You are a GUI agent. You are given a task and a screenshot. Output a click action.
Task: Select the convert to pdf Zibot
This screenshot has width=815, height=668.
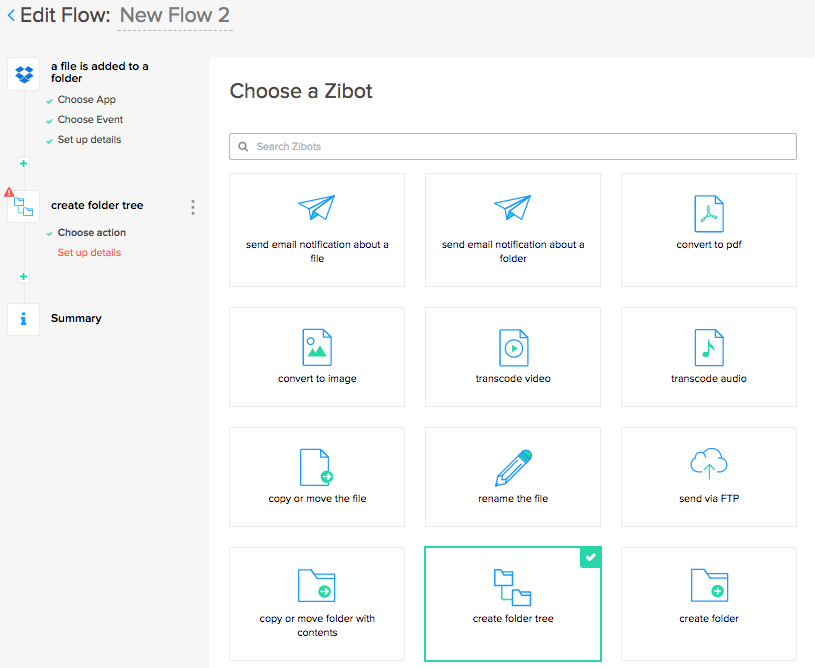point(708,229)
